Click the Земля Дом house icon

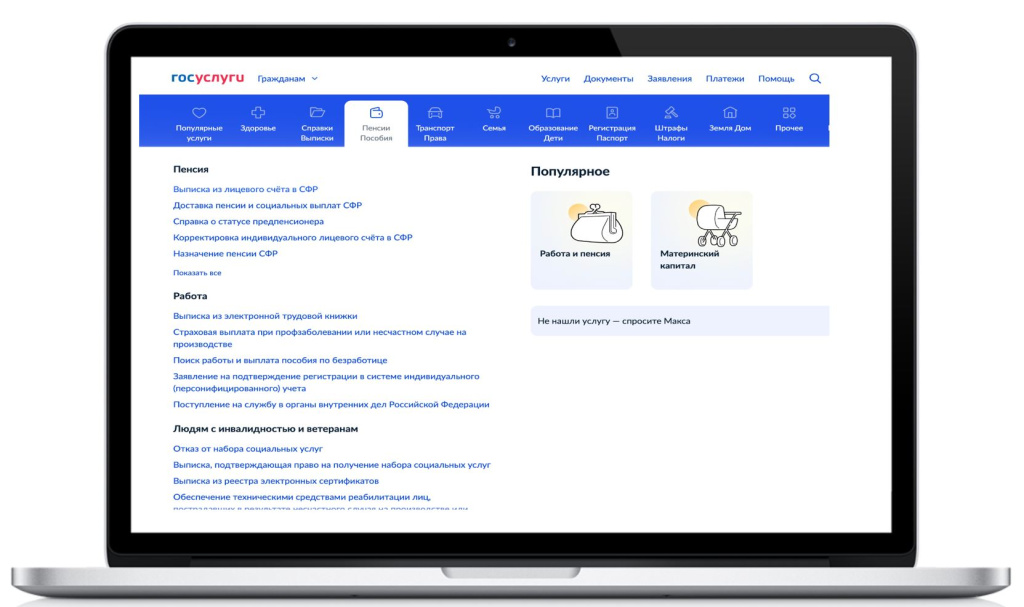(730, 113)
